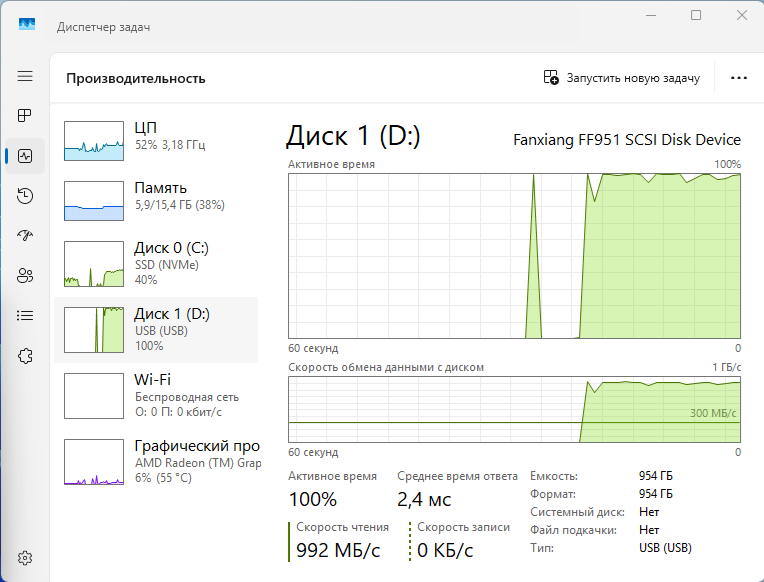The image size is (764, 582).
Task: Click the Active time graph
Action: pyautogui.click(x=515, y=256)
